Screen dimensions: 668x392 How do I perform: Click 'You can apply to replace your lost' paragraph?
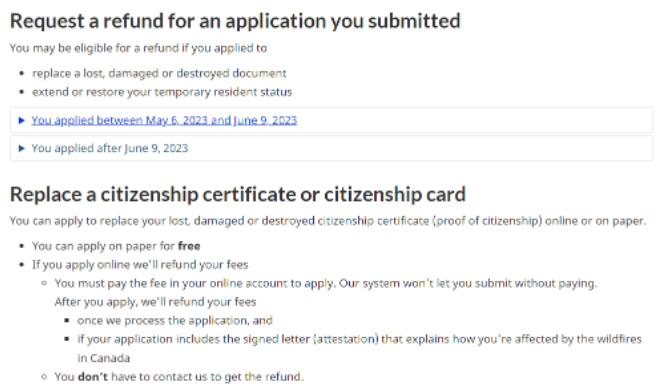click(328, 221)
